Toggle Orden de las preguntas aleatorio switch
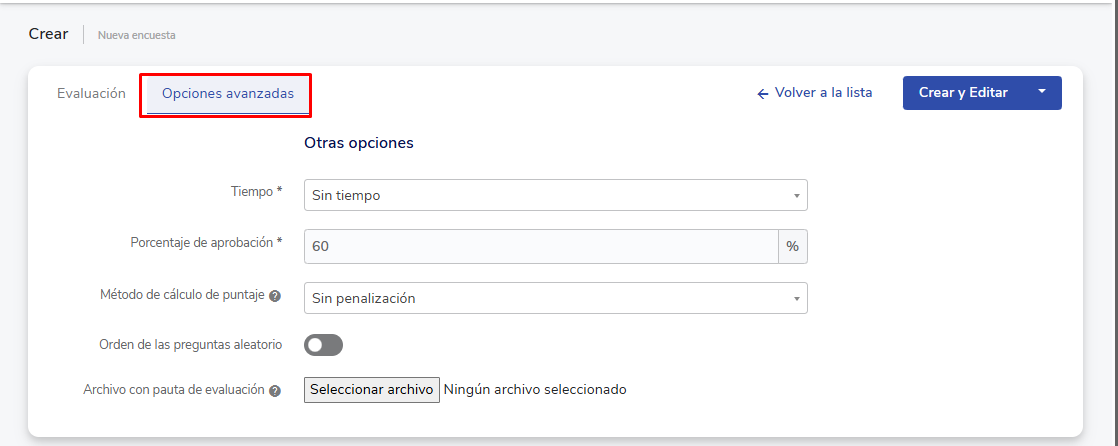This screenshot has height=446, width=1118. click(323, 345)
